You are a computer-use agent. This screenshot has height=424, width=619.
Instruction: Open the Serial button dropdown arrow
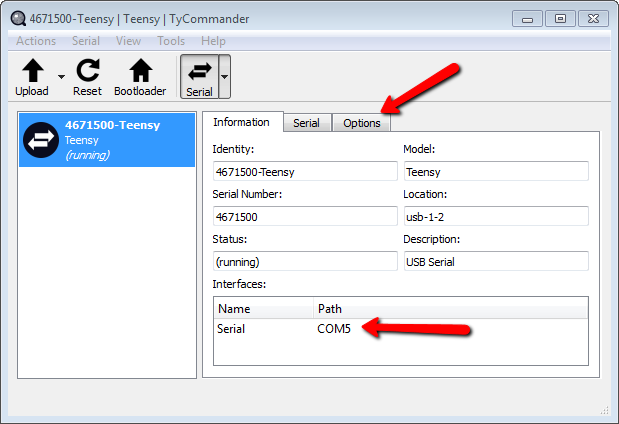(x=224, y=77)
